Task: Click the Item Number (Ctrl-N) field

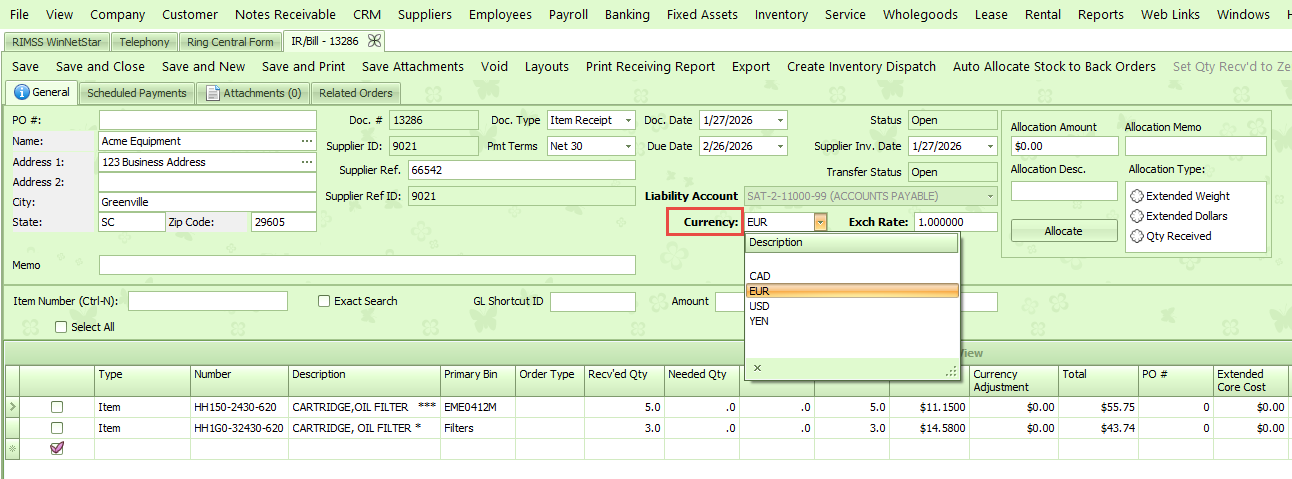Action: point(208,301)
